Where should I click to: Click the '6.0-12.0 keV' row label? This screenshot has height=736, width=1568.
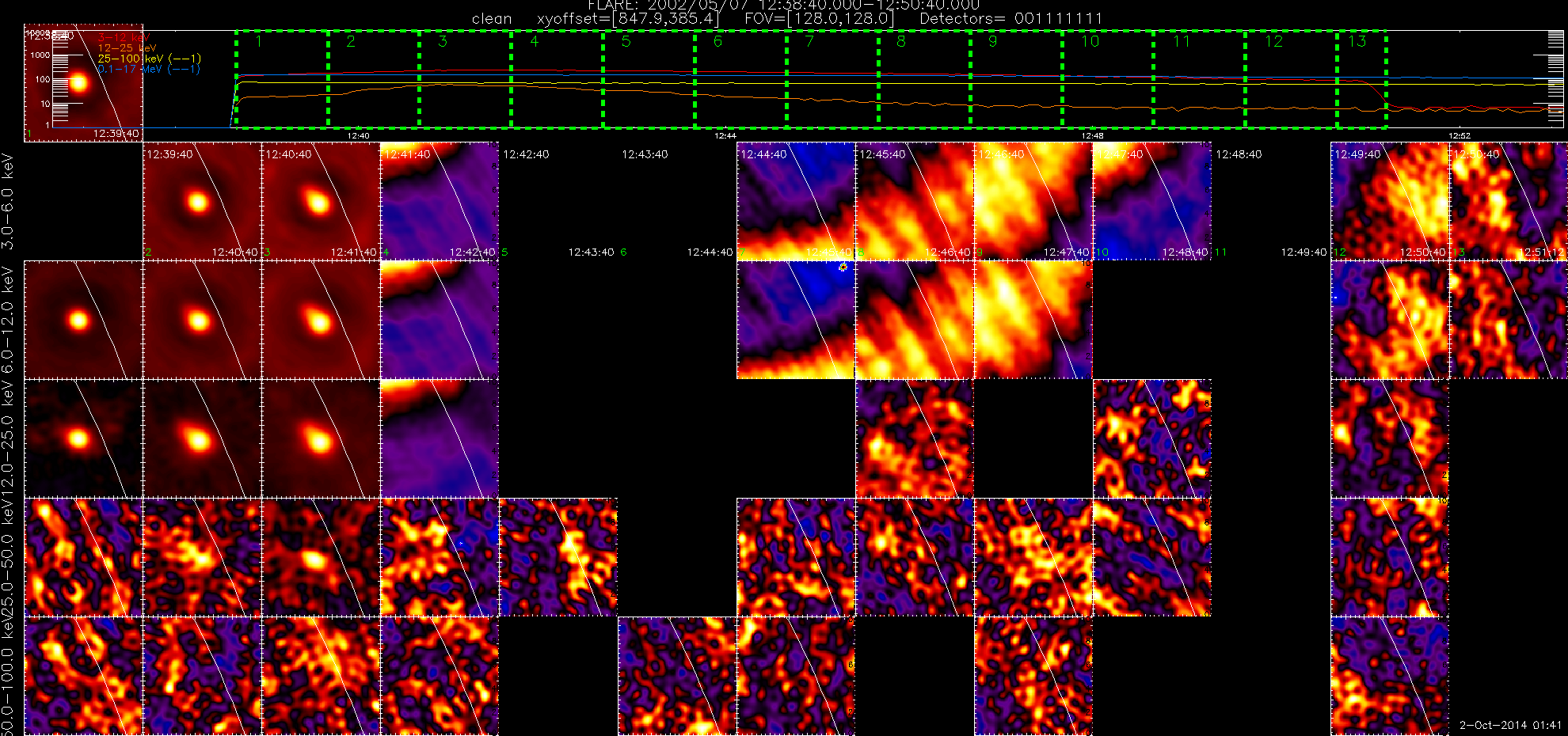point(8,320)
